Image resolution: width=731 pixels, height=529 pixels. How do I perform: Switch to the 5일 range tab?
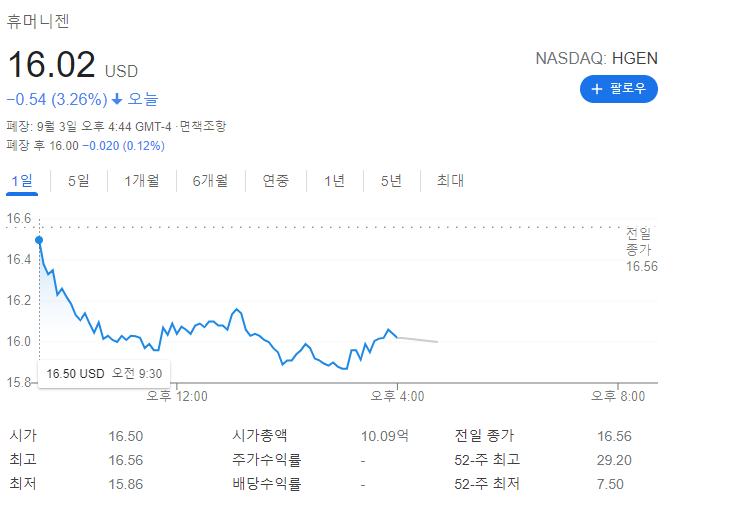pos(78,180)
